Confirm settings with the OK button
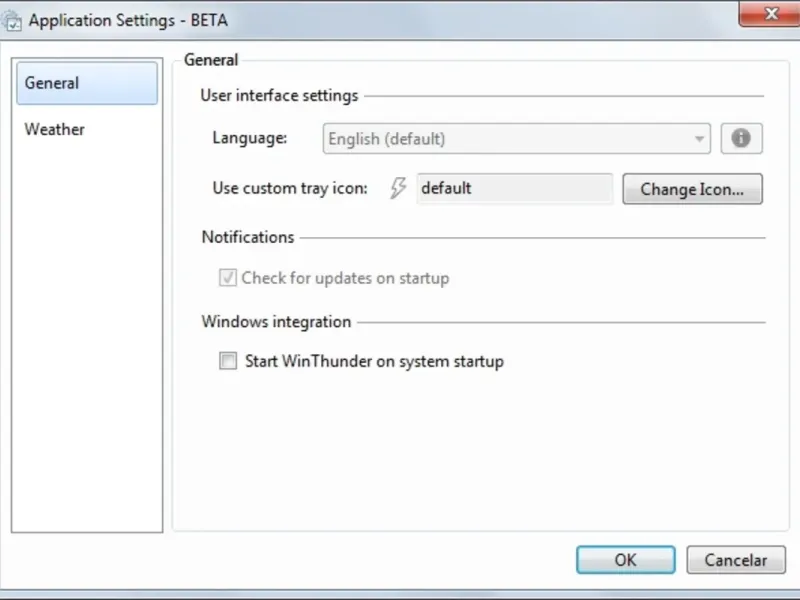The width and height of the screenshot is (800, 600). [625, 560]
